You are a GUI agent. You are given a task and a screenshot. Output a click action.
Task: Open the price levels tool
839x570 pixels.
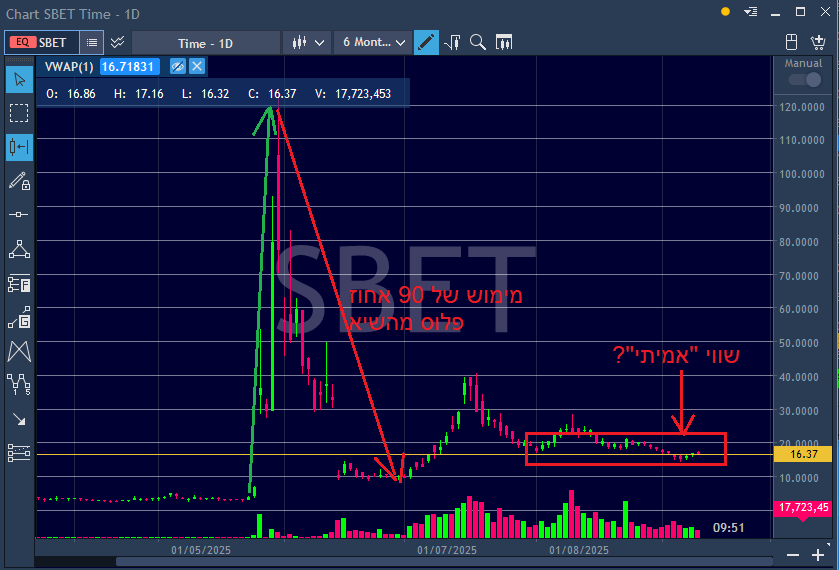[19, 453]
